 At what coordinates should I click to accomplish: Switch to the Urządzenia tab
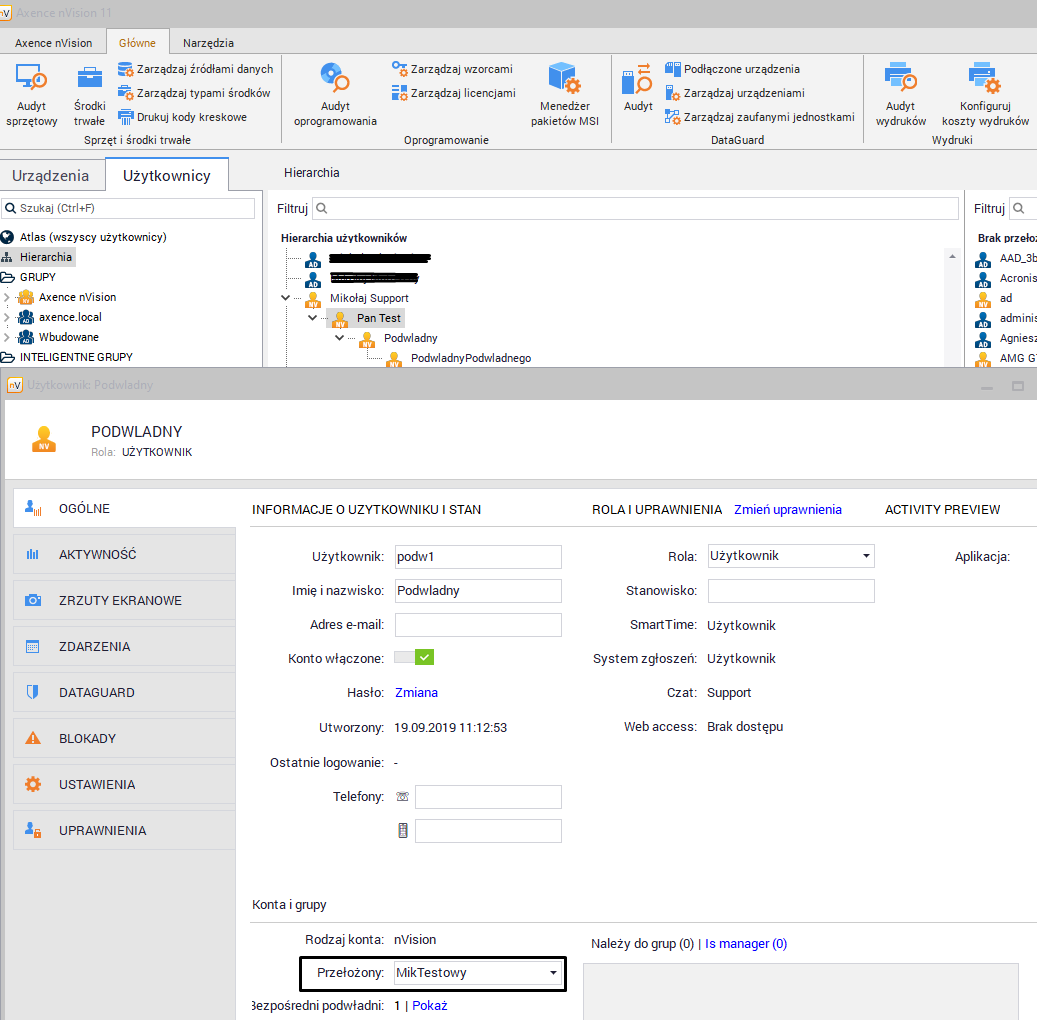(x=50, y=175)
